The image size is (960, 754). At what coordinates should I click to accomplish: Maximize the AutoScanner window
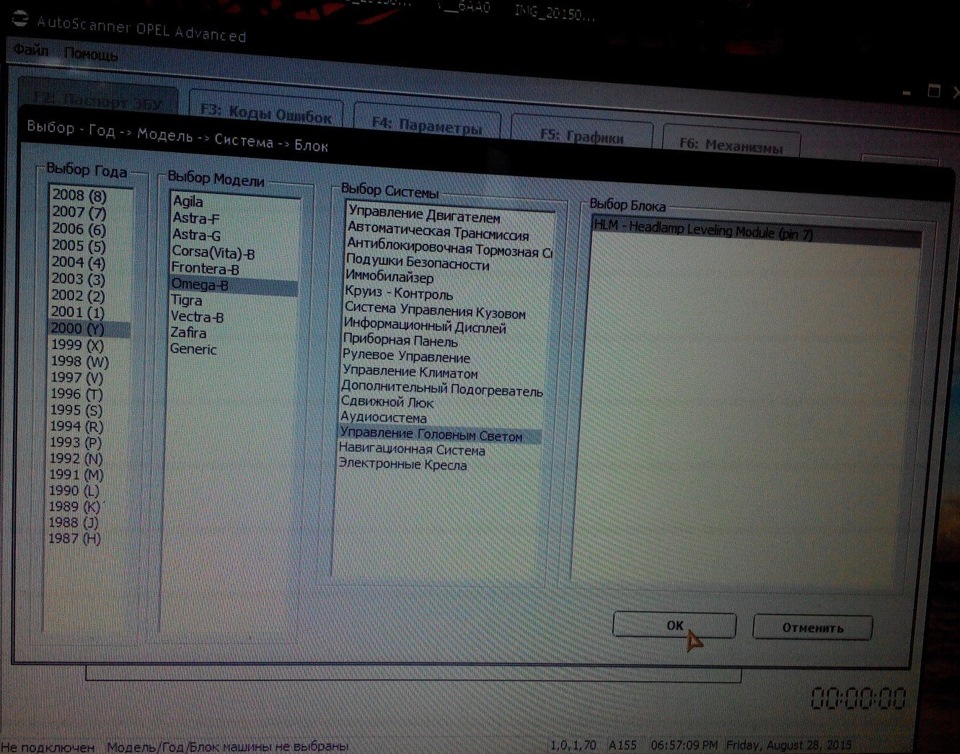point(934,91)
